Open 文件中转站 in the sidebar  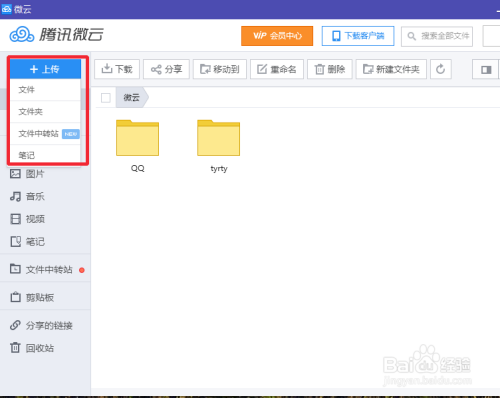click(x=41, y=269)
